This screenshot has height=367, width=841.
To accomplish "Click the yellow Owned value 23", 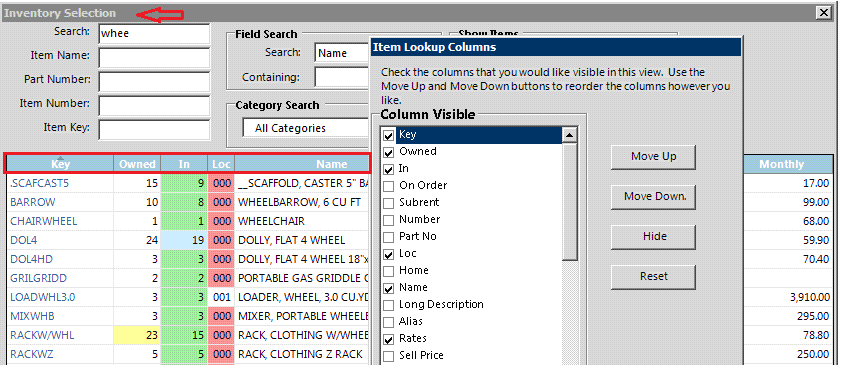I will 137,335.
